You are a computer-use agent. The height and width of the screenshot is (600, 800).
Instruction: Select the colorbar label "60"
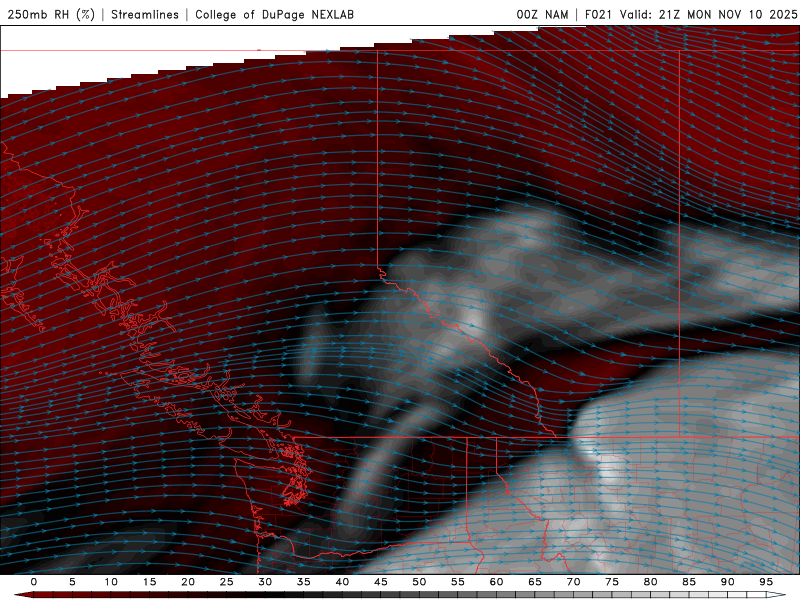click(496, 582)
